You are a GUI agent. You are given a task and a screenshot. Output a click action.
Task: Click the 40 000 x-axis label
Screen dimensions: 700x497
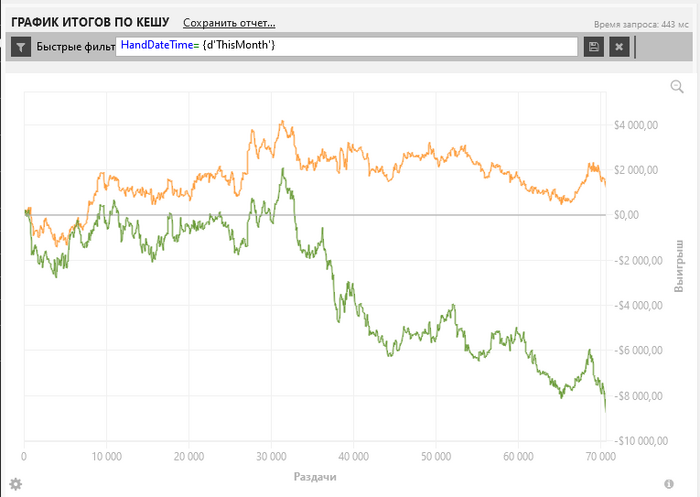coord(354,456)
